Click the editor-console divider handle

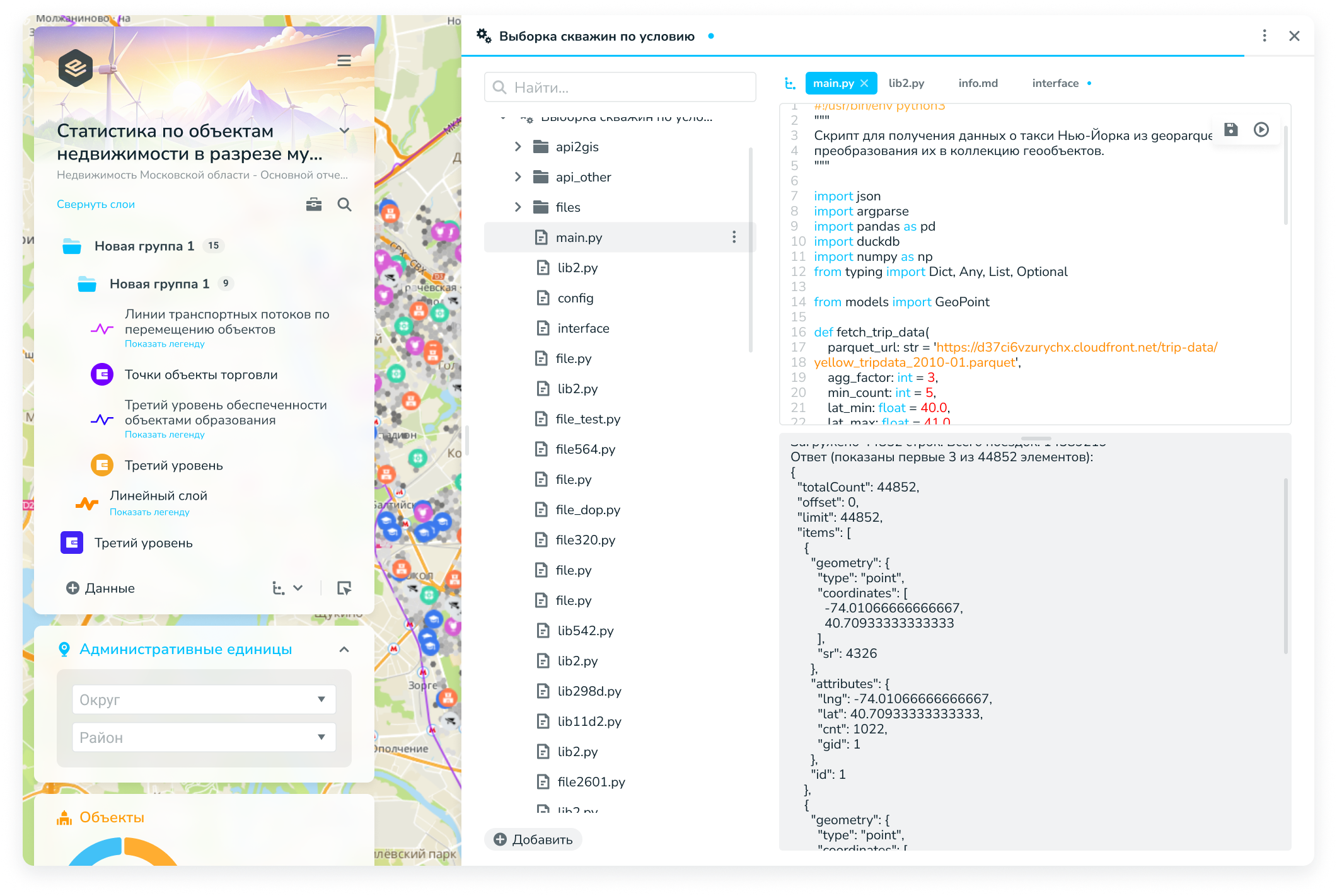tap(1036, 438)
